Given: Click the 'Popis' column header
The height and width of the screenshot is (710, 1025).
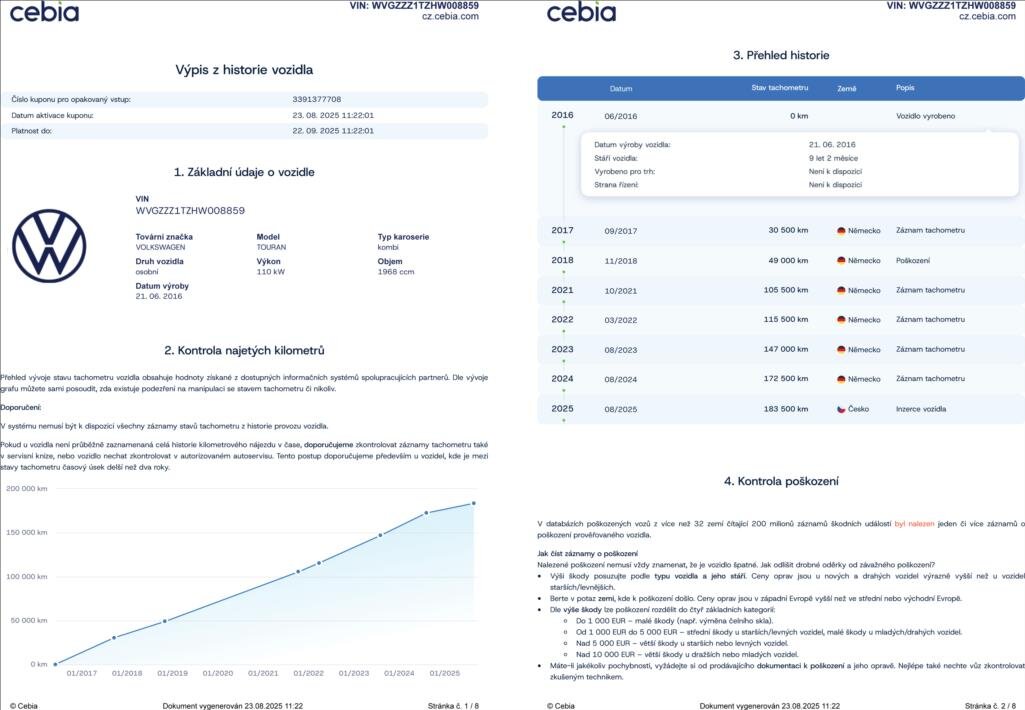Looking at the screenshot, I should (905, 88).
